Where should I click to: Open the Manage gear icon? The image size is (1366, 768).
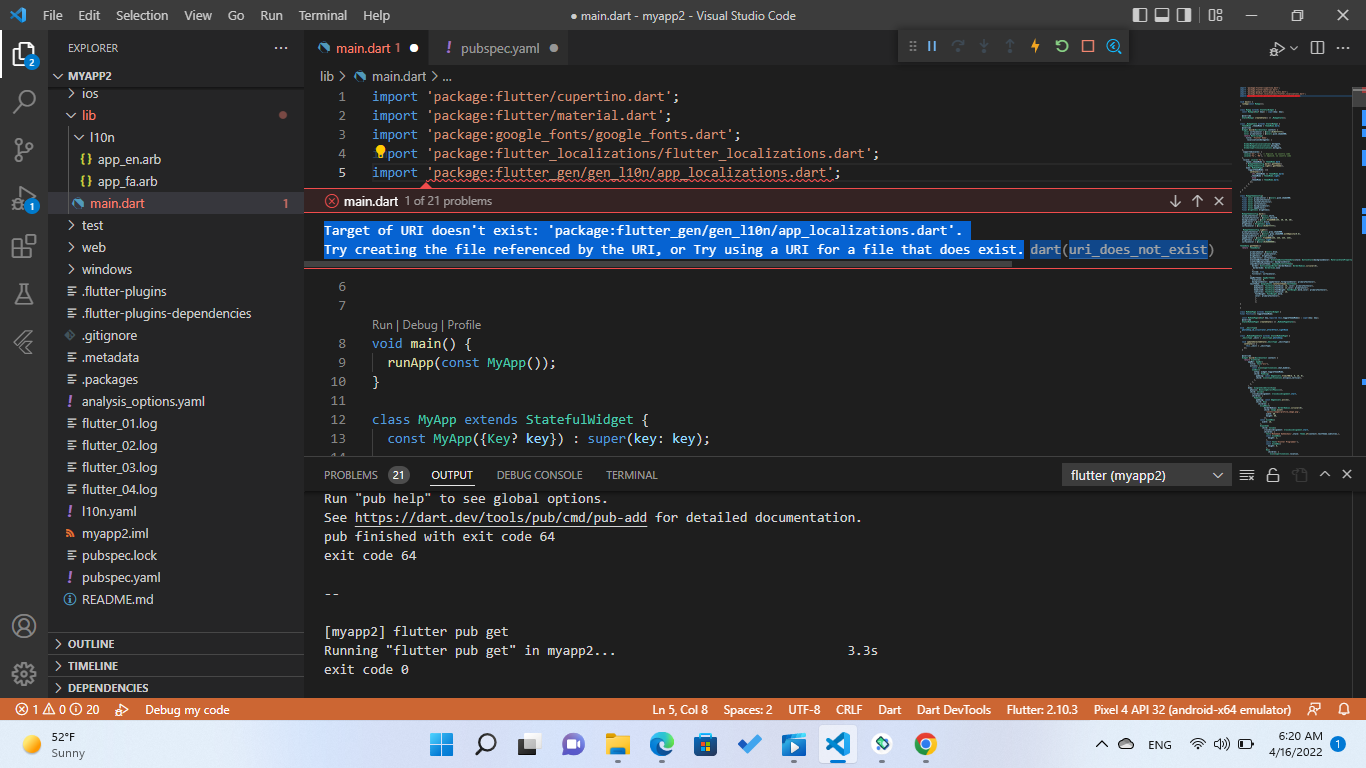click(24, 674)
